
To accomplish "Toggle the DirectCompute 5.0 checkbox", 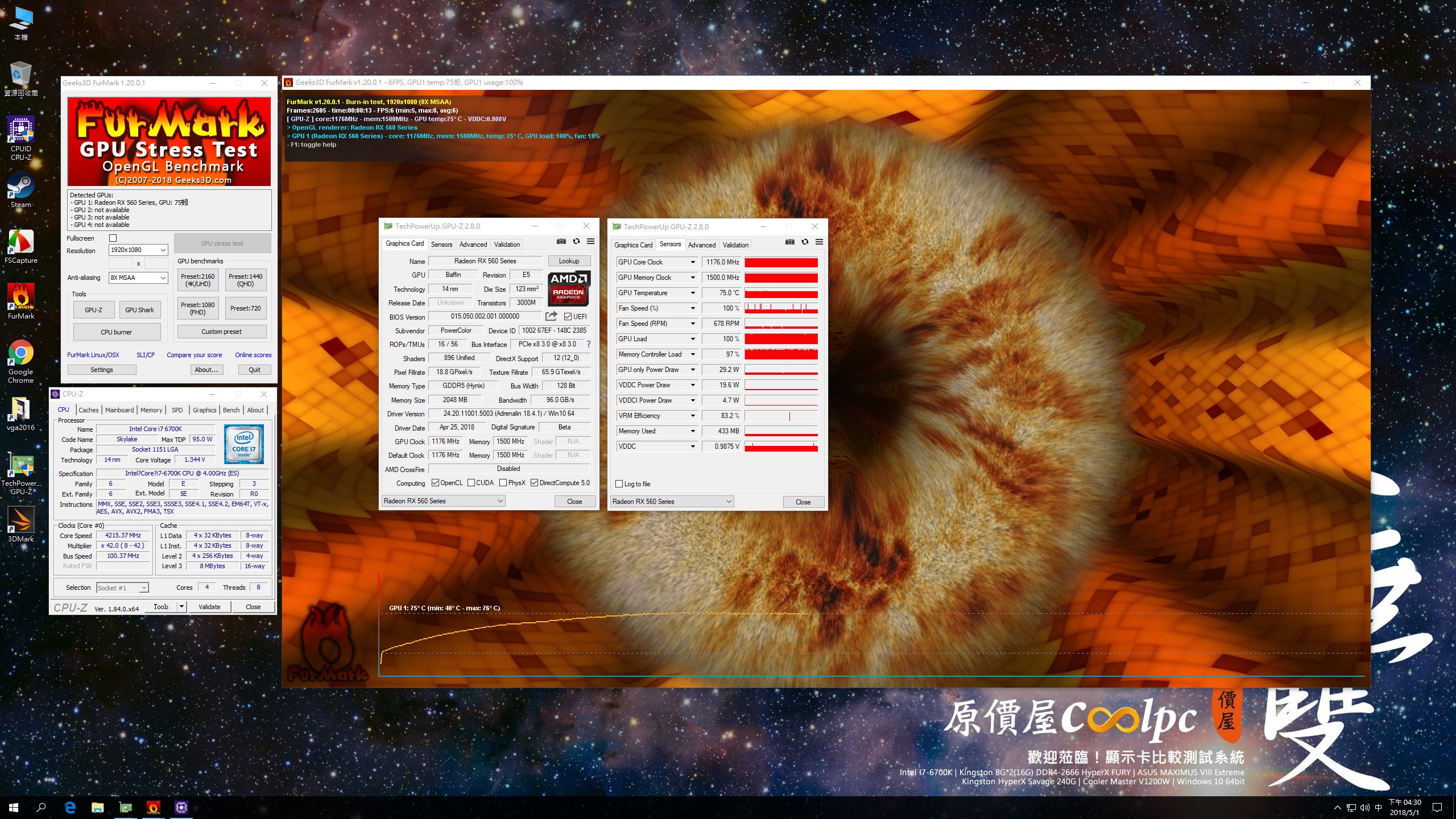I will [x=534, y=483].
